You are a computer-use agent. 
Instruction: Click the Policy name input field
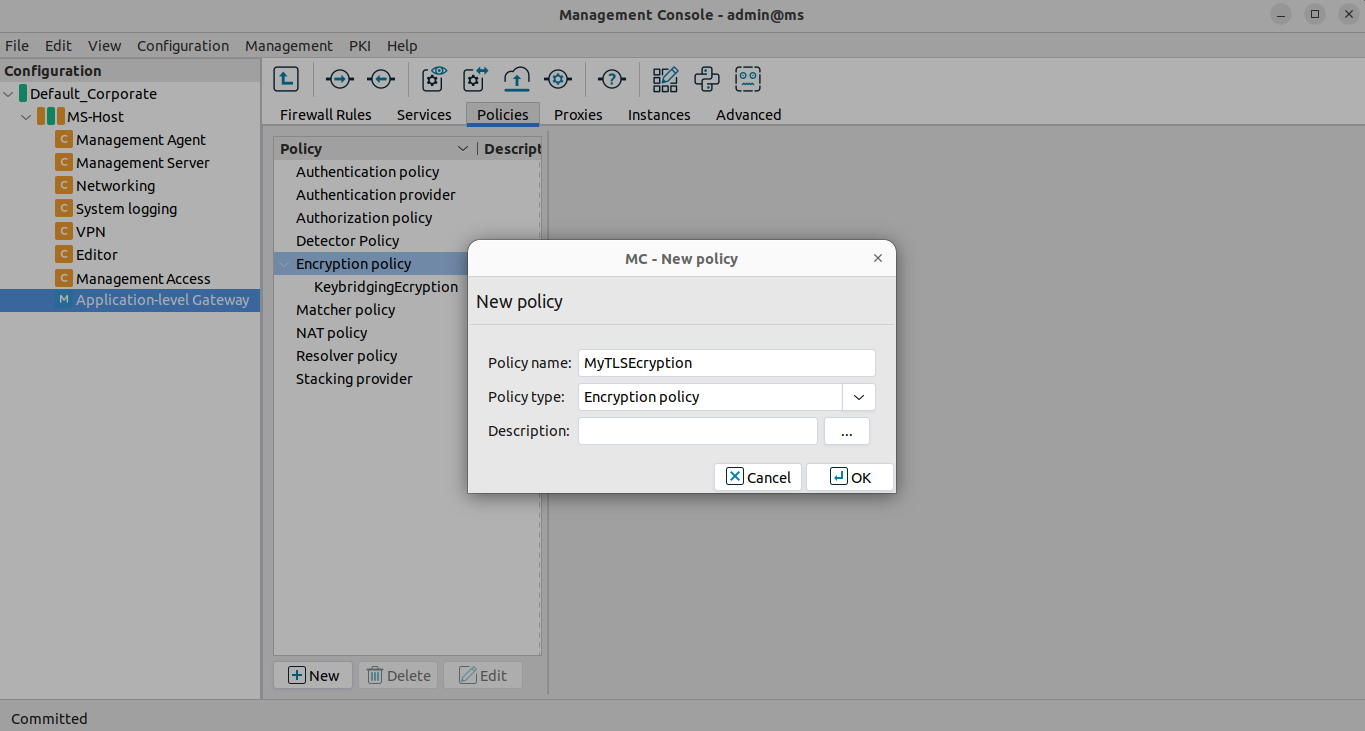(x=727, y=362)
